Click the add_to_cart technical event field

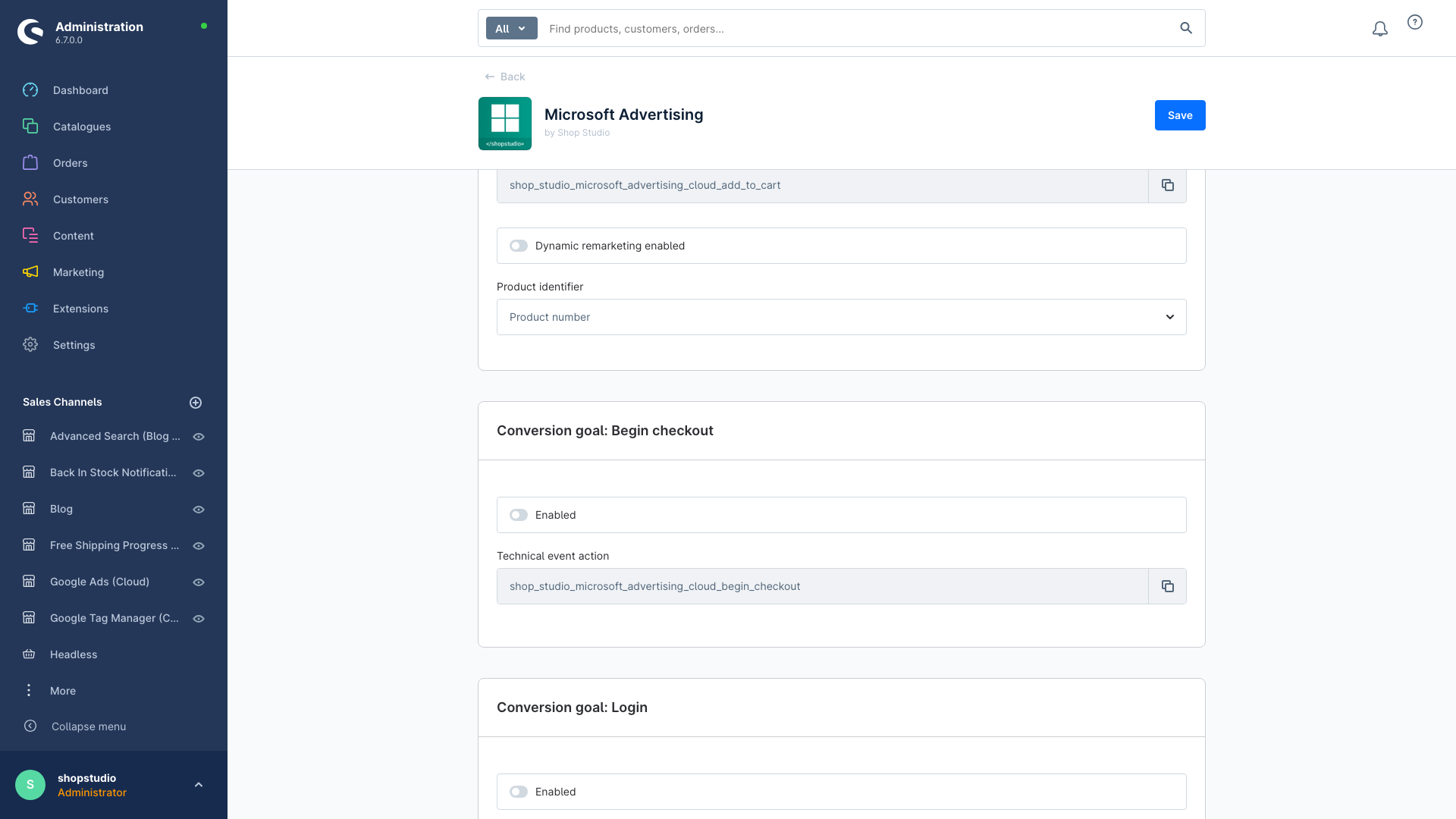point(823,185)
